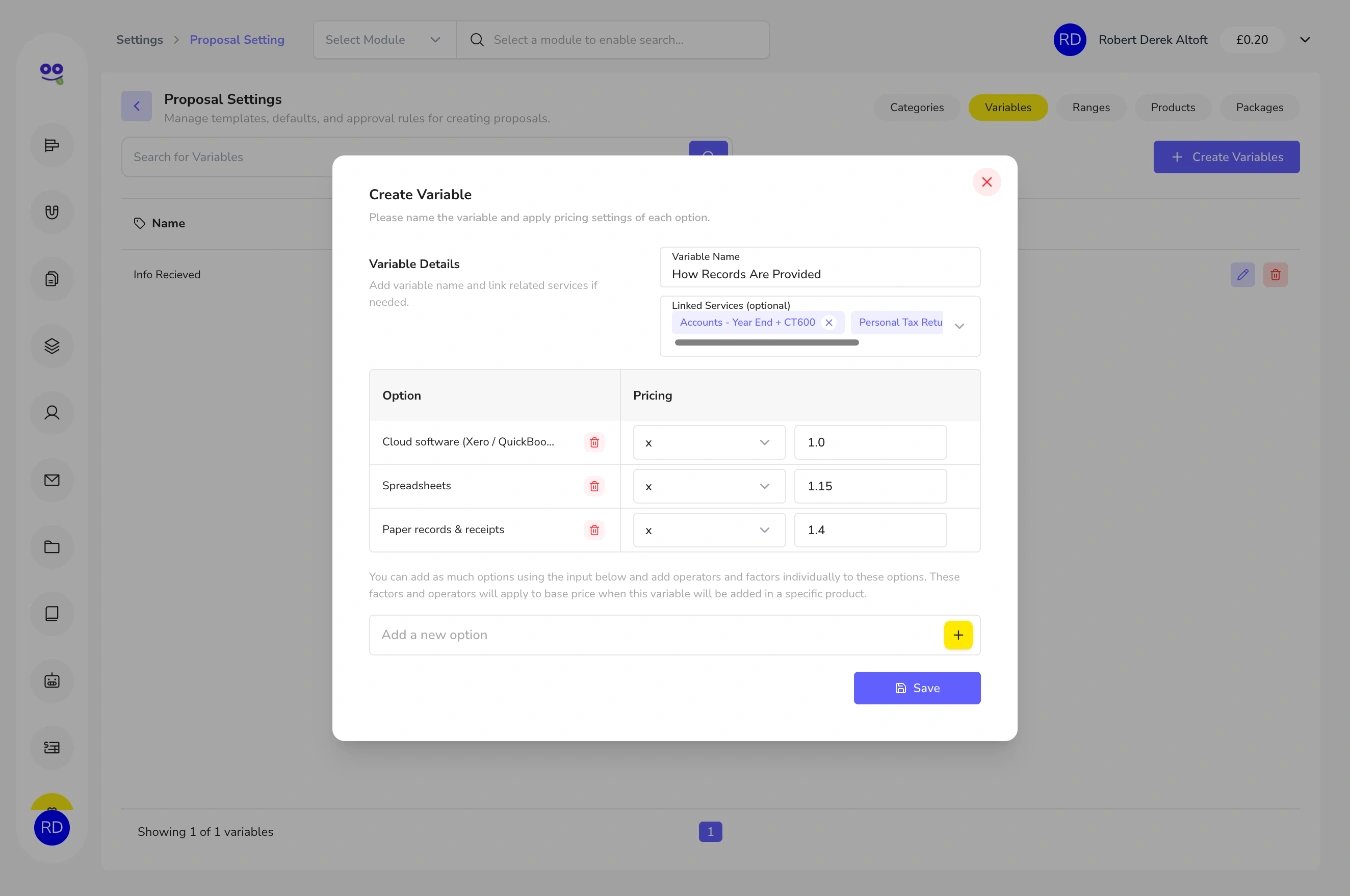Image resolution: width=1350 pixels, height=896 pixels.
Task: Edit the 1.4 factor for Paper records
Action: point(870,530)
